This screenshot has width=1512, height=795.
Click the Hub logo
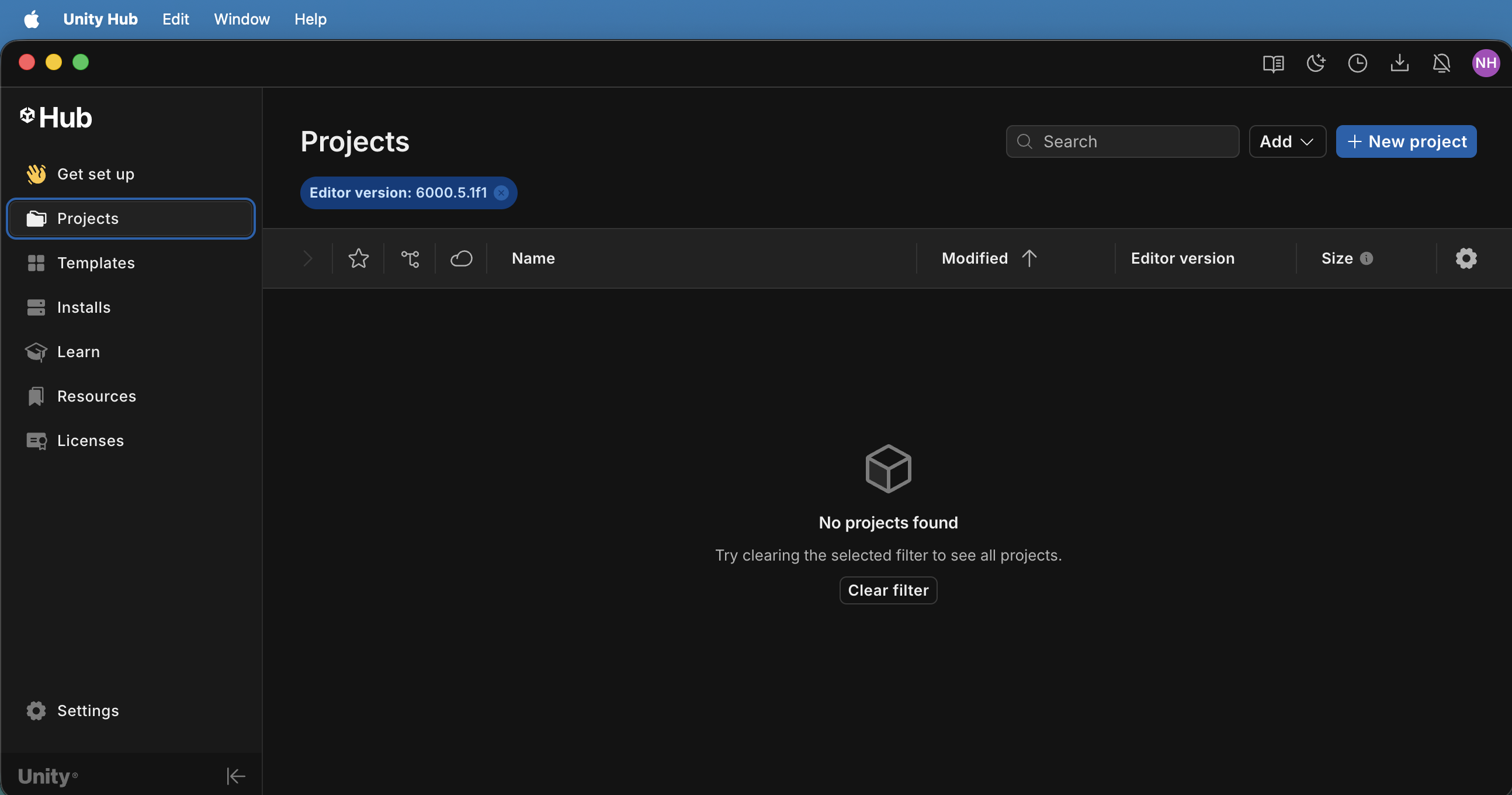pyautogui.click(x=56, y=117)
